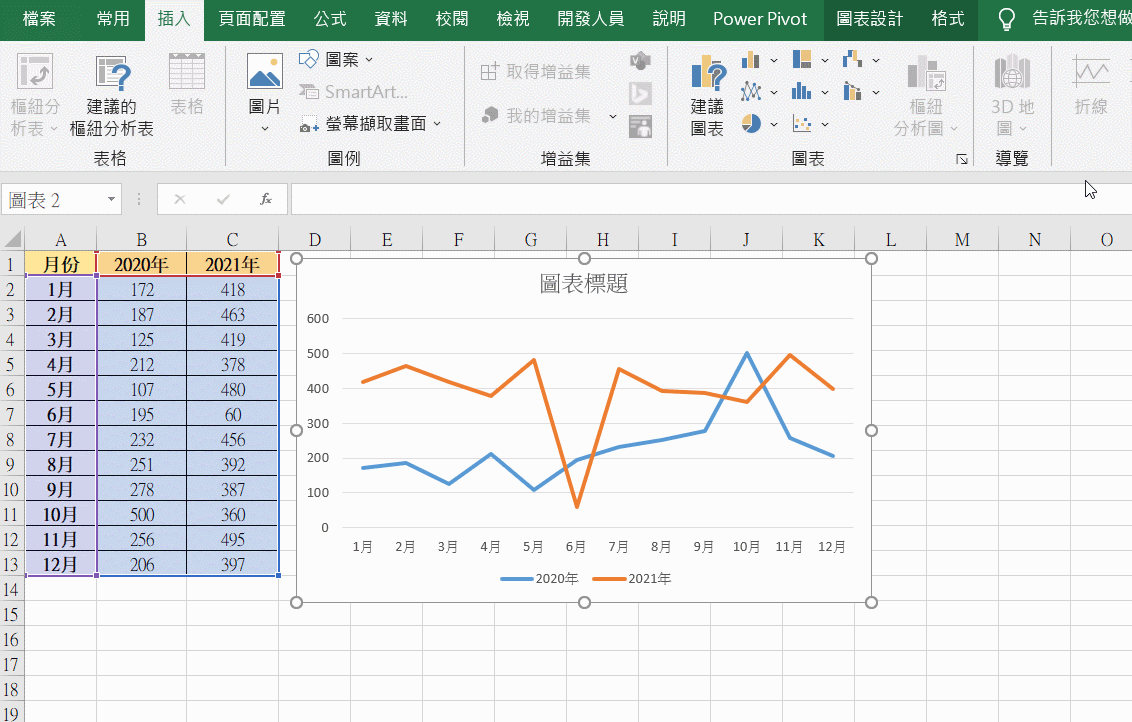Screen dimensions: 1132x722
Task: Click the 600 value axis label
Action: click(x=318, y=318)
